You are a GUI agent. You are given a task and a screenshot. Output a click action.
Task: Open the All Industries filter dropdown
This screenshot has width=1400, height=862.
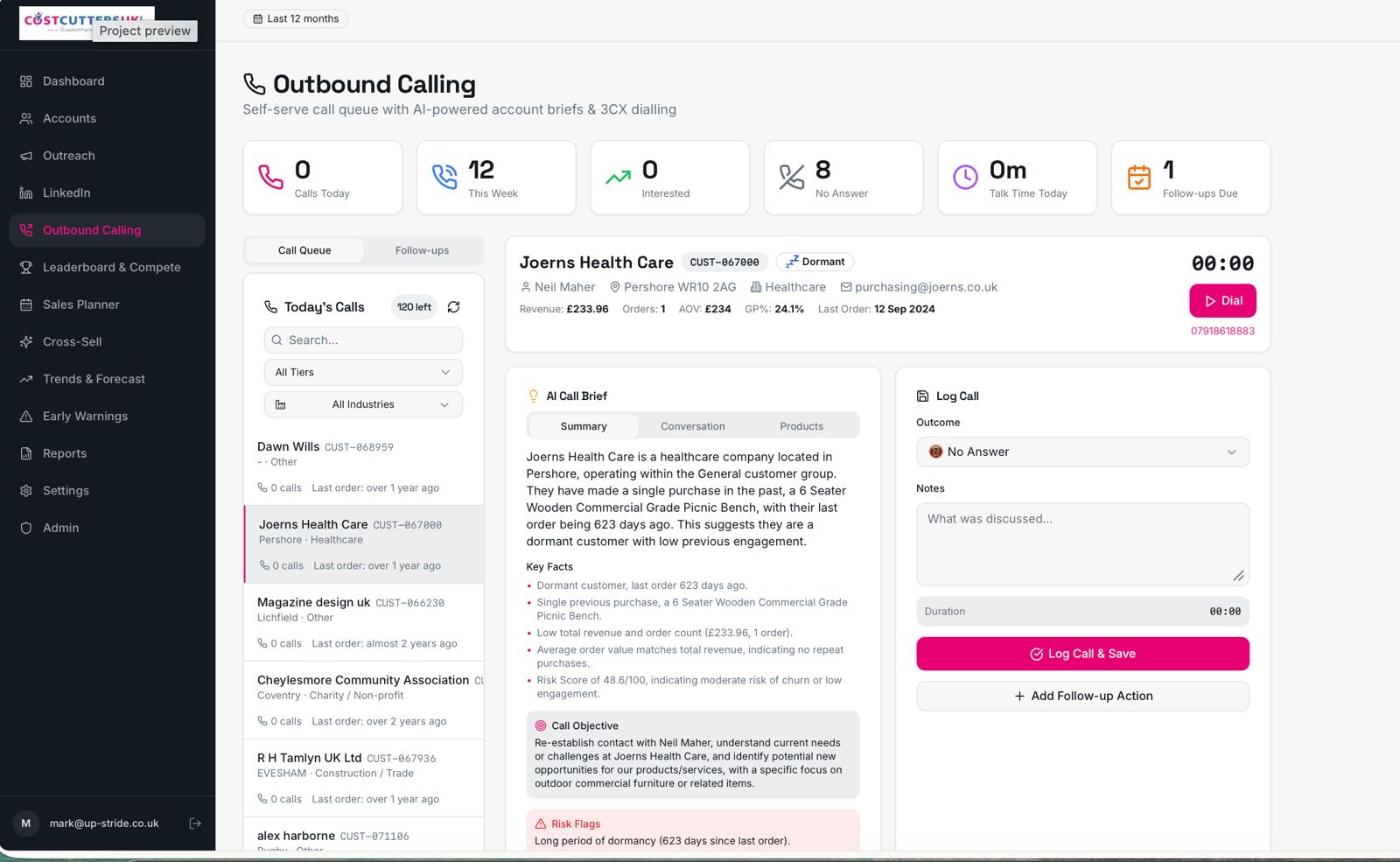click(363, 404)
